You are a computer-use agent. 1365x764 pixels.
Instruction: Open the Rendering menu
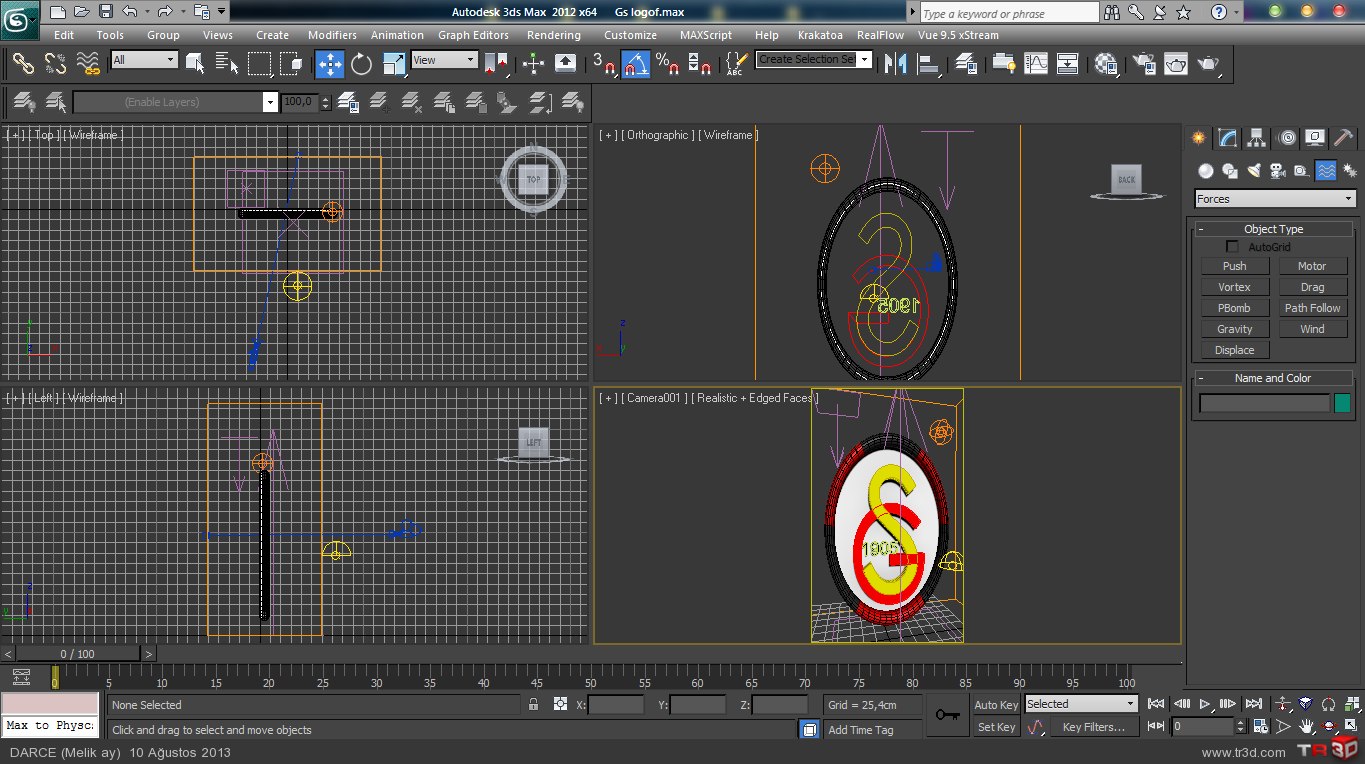point(553,35)
